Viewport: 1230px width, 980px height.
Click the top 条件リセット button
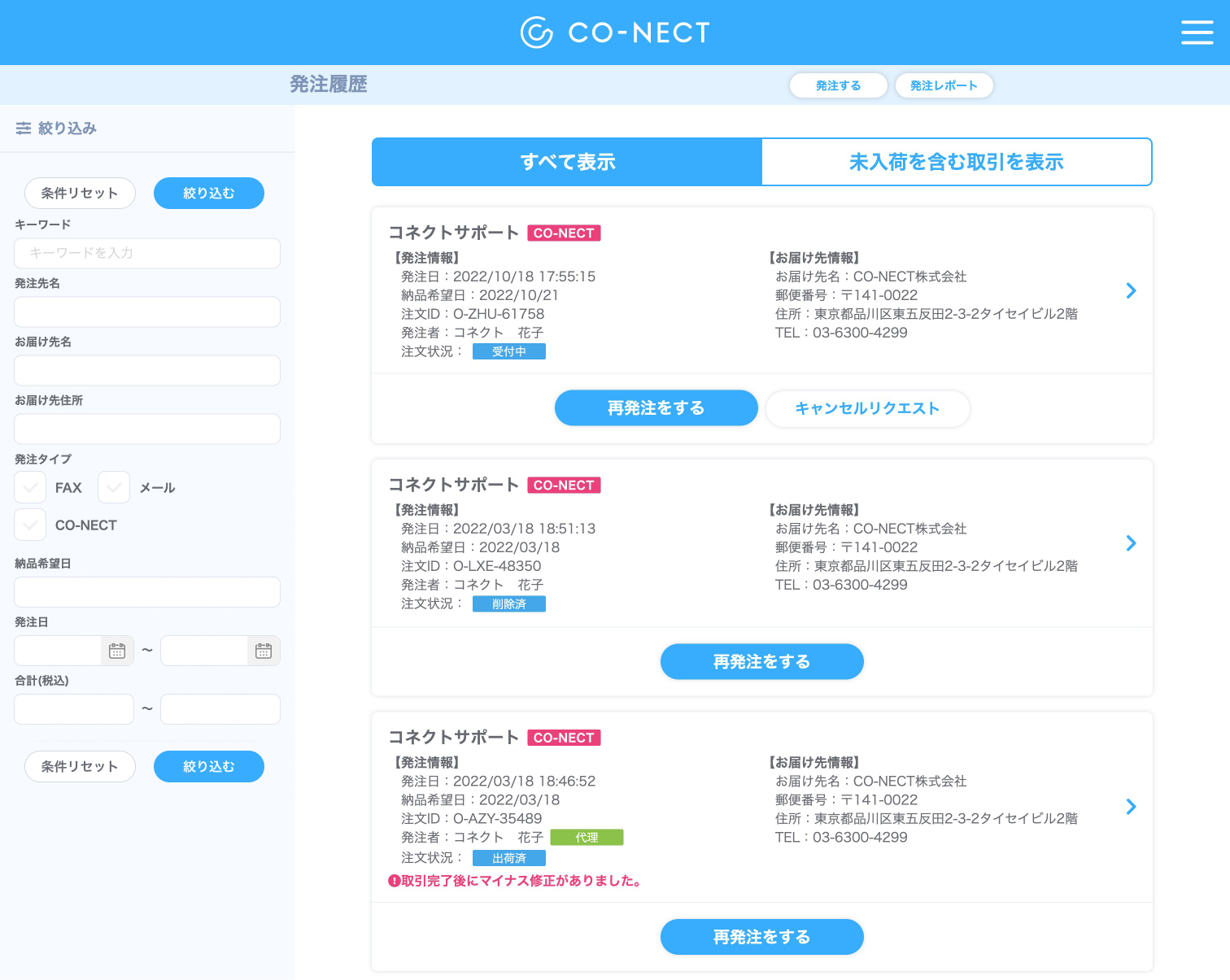(80, 194)
